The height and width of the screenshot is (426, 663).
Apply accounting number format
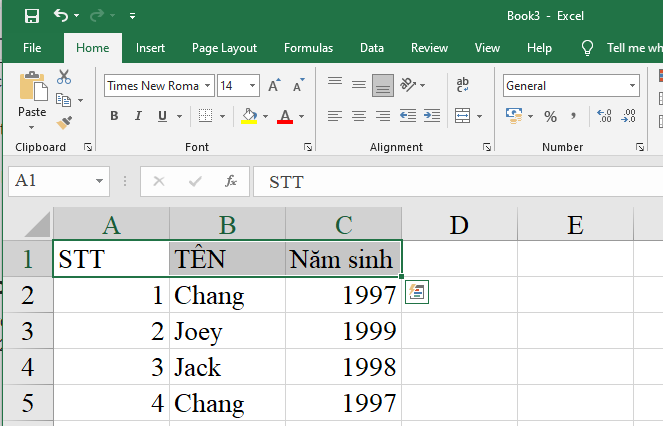(x=514, y=116)
